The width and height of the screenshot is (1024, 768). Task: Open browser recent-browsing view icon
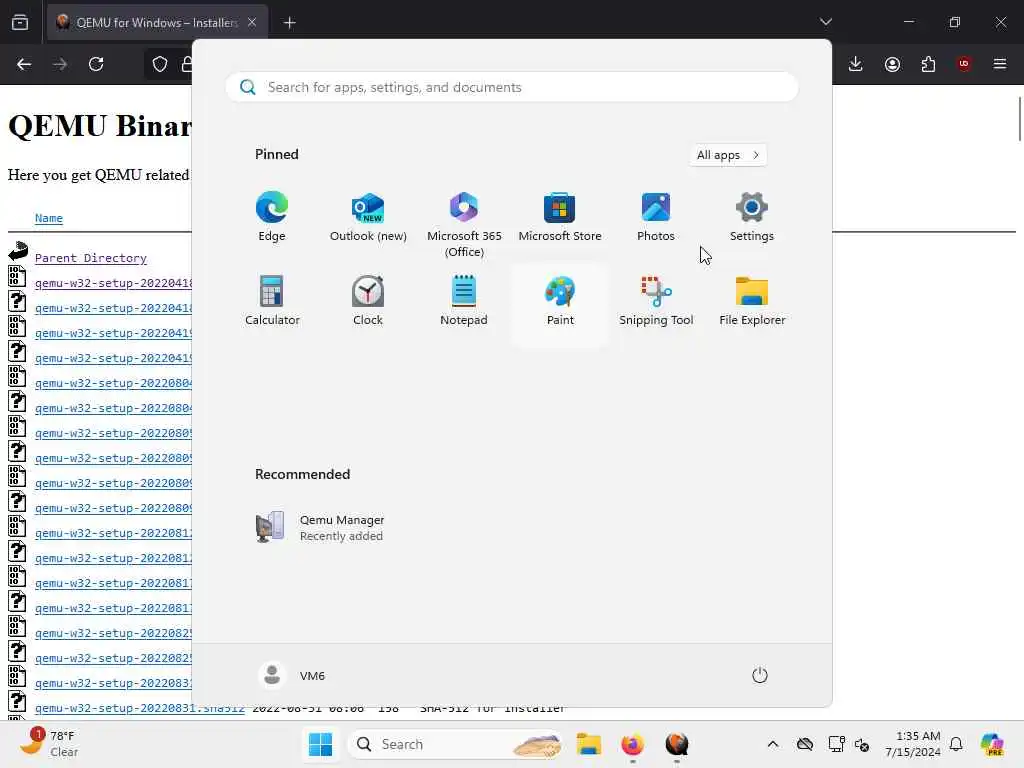(x=20, y=23)
